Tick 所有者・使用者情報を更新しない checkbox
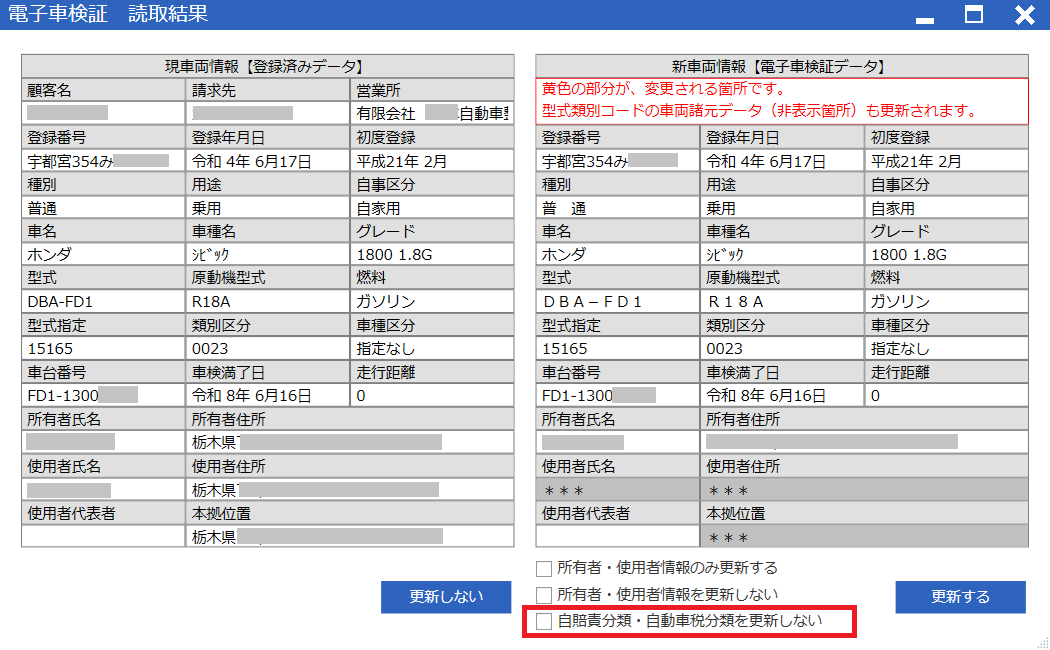Screen dimensions: 1050x650 click(544, 595)
